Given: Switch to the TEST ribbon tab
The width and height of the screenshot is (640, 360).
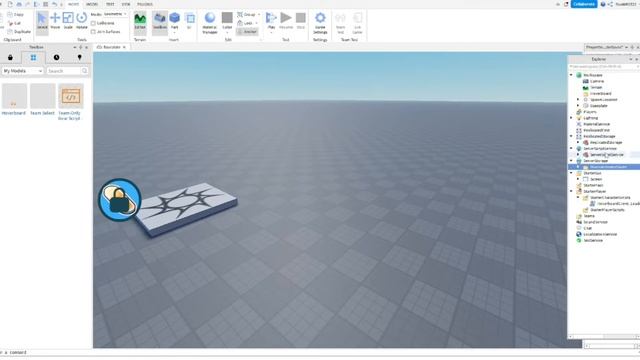Looking at the screenshot, I should point(110,4).
